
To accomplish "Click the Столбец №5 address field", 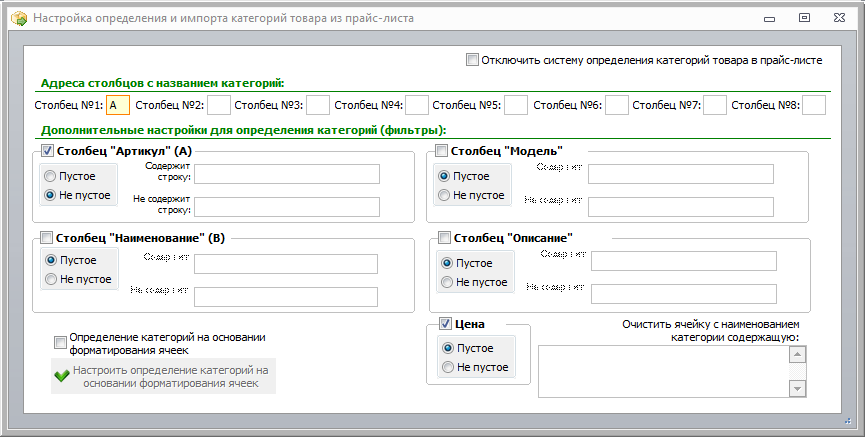I will pyautogui.click(x=516, y=105).
